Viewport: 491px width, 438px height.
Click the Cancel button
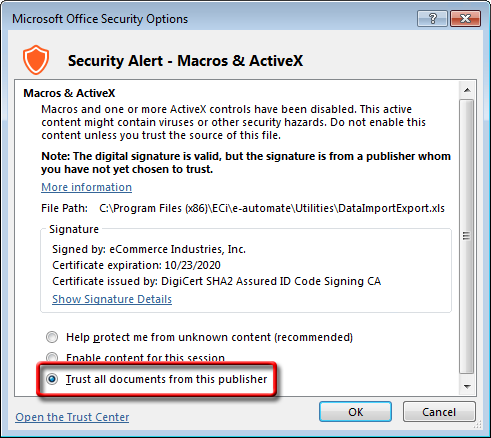point(439,412)
